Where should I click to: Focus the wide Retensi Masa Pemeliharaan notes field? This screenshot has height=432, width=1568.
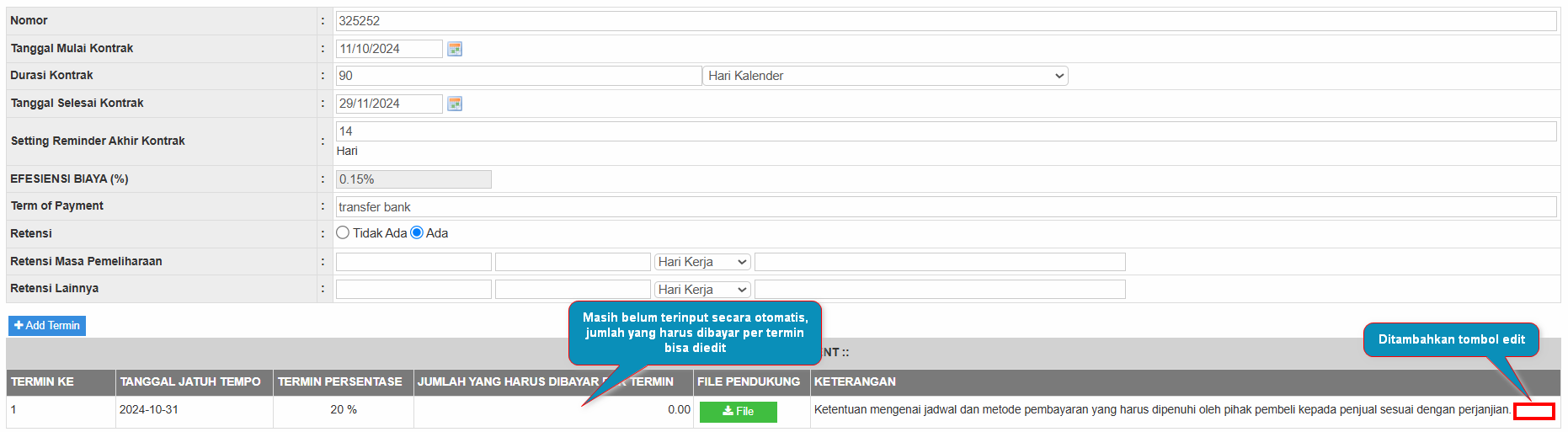[x=940, y=262]
